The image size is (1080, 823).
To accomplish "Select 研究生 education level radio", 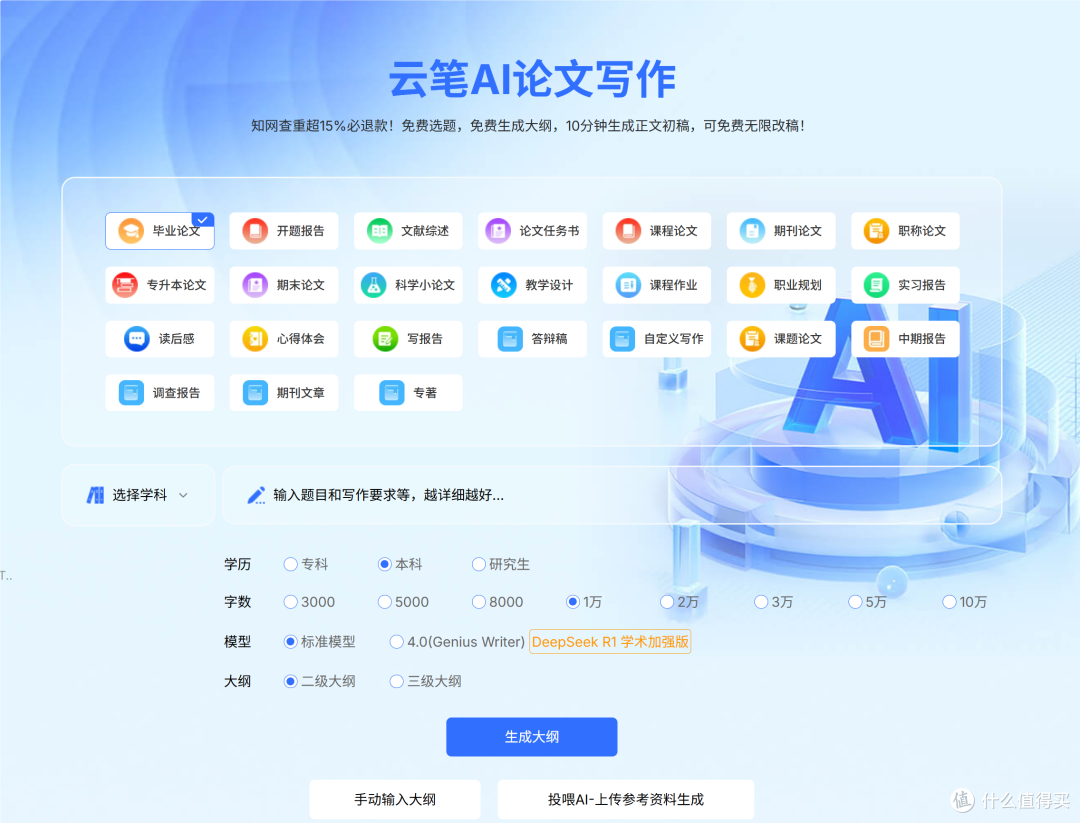I will (478, 564).
